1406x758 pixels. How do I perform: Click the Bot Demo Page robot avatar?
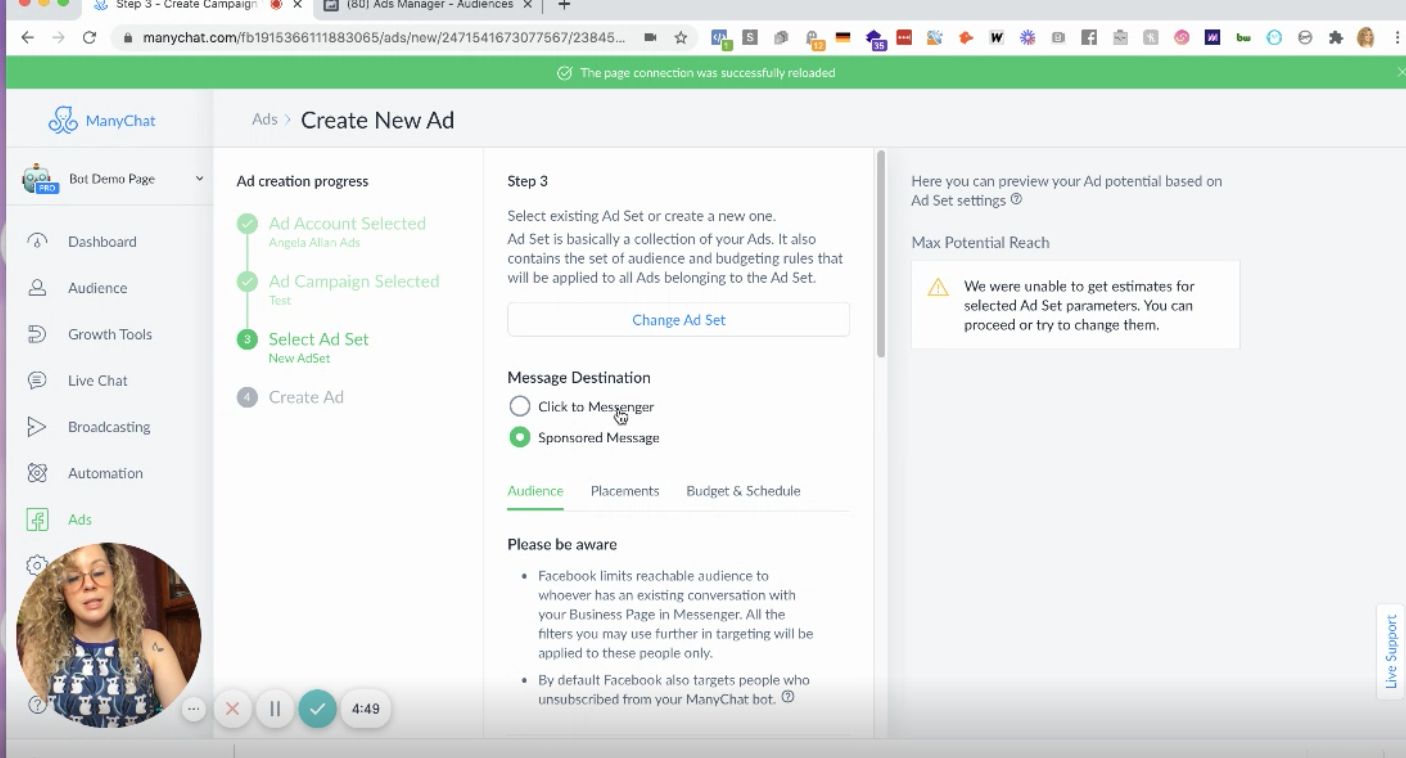[38, 179]
